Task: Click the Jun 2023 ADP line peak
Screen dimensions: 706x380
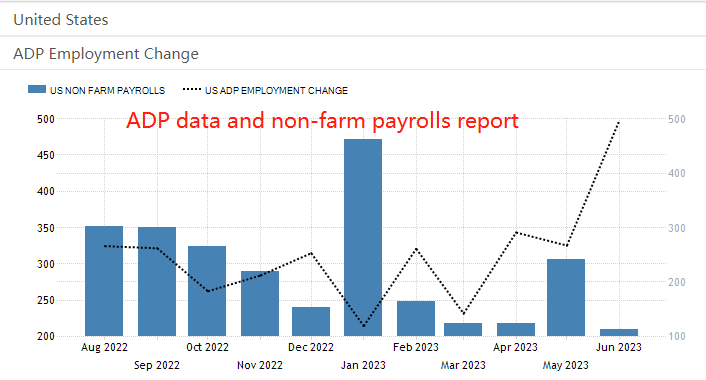Action: tap(619, 122)
